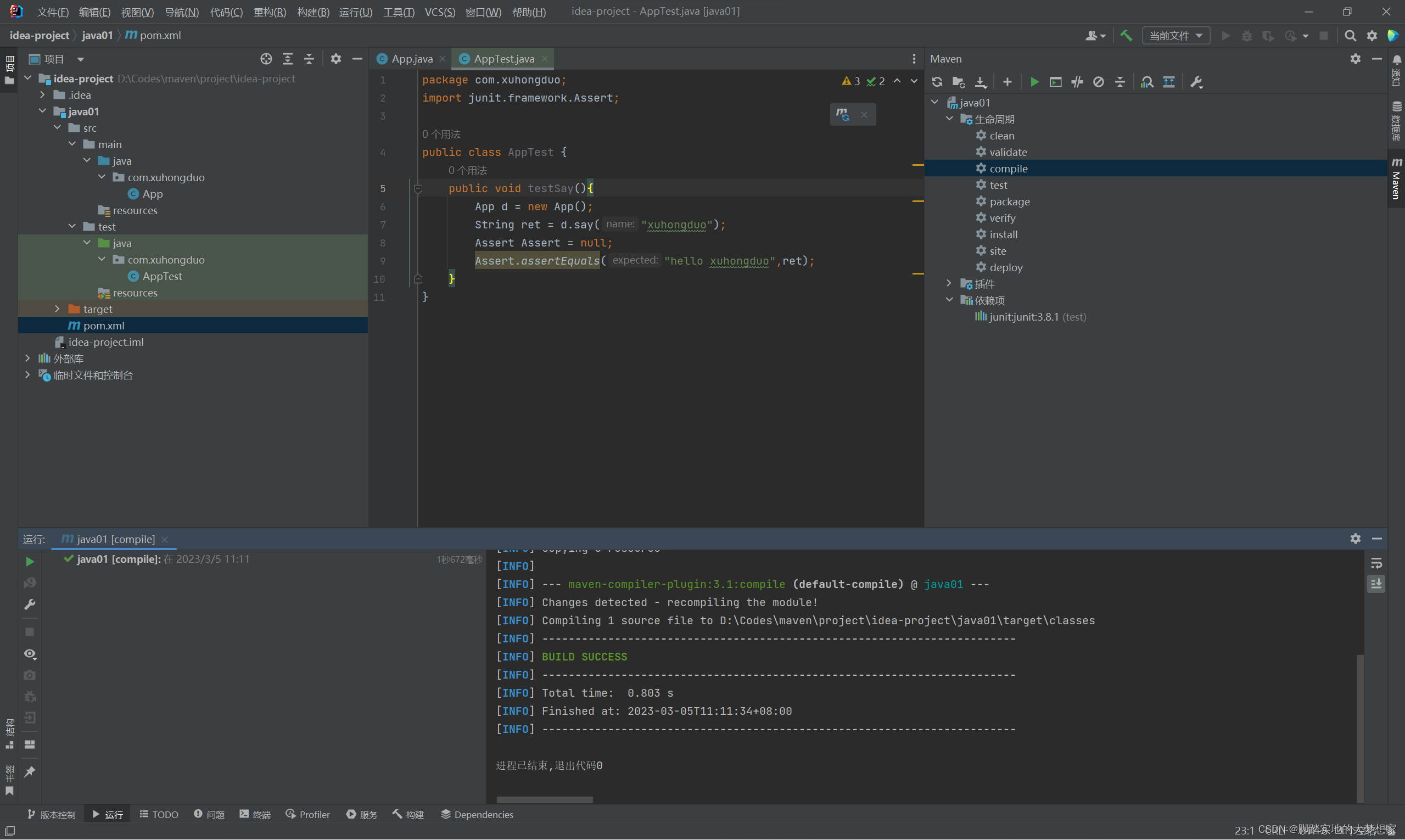1405x840 pixels.
Task: Toggle Maven offline mode icon
Action: coord(1077,82)
